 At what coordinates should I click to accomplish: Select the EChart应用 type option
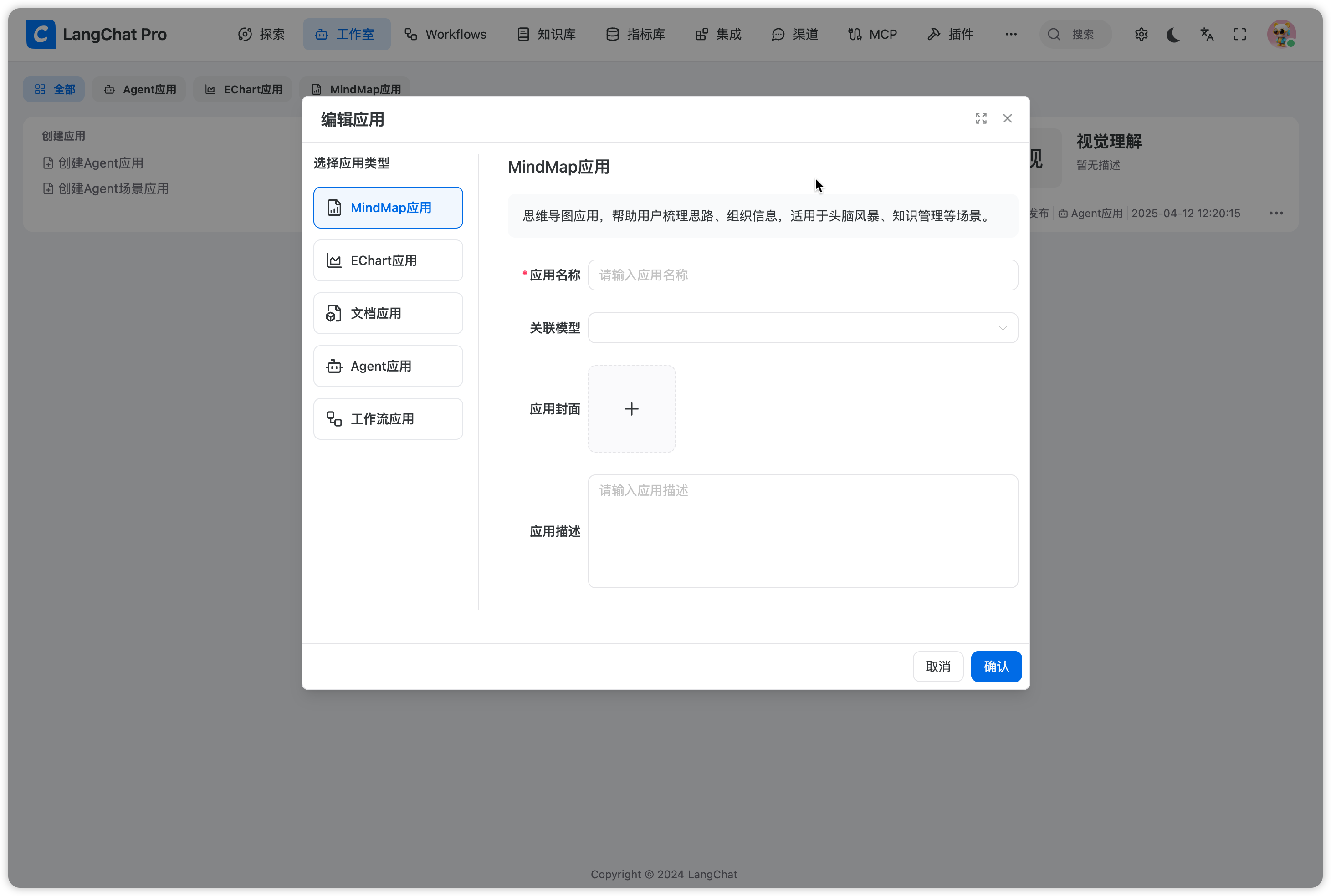click(x=388, y=260)
